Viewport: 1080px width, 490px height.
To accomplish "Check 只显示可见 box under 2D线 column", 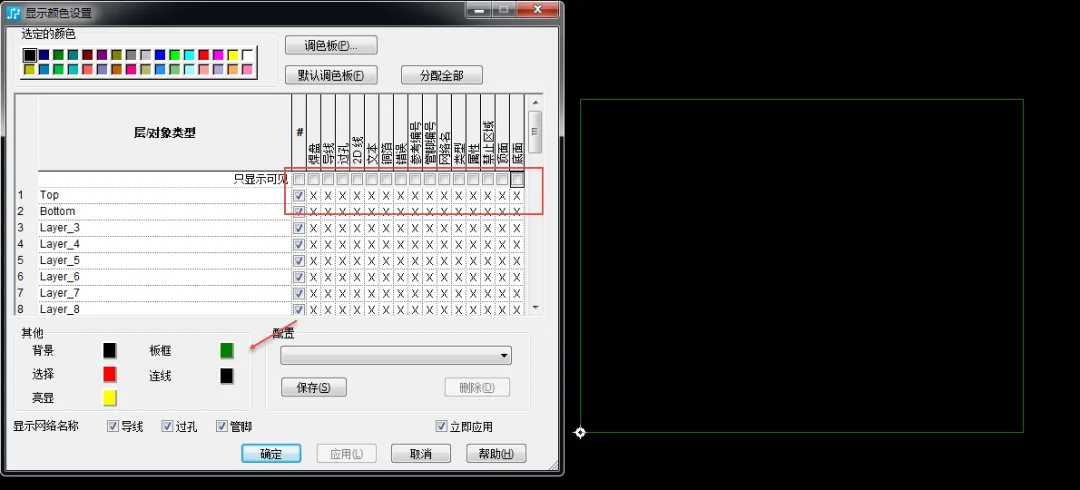I will [357, 179].
